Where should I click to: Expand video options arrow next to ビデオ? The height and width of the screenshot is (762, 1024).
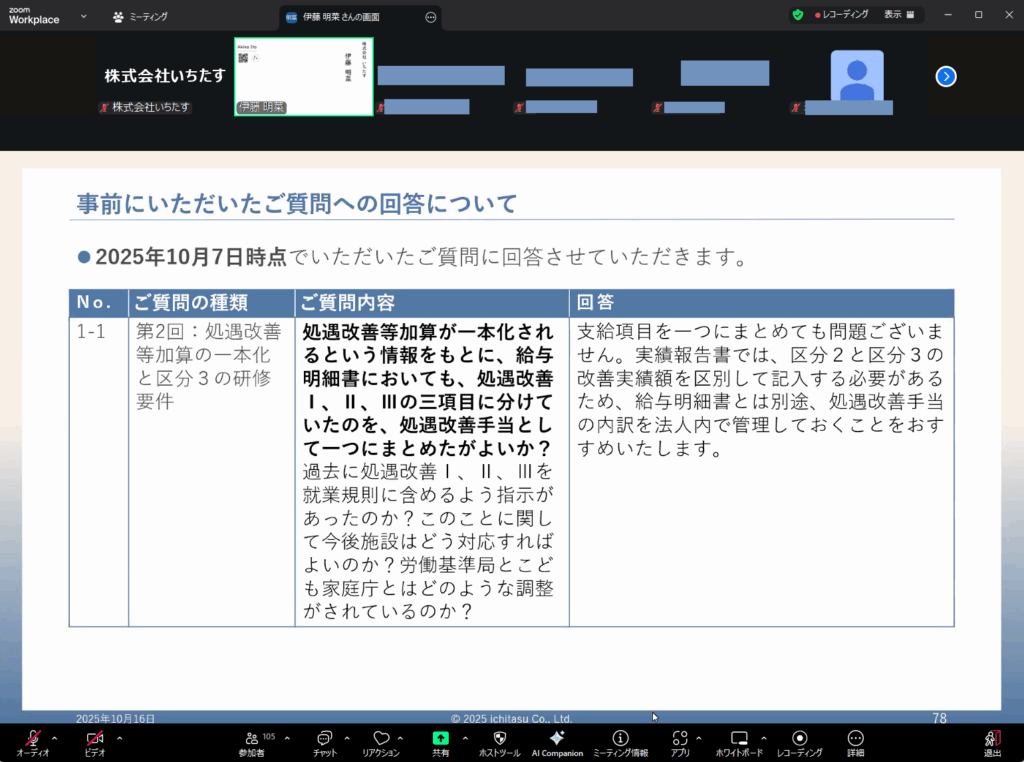119,738
